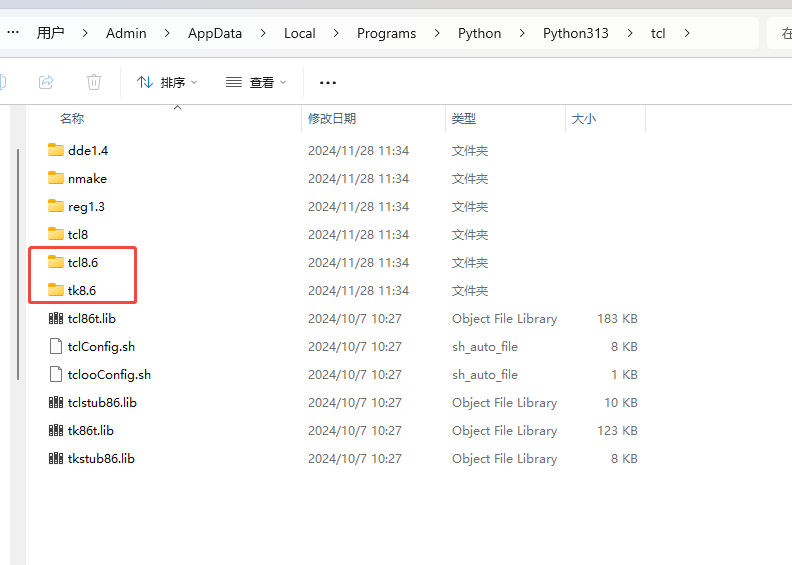This screenshot has width=792, height=565.
Task: Select the tclConfig.sh file icon
Action: [x=56, y=346]
